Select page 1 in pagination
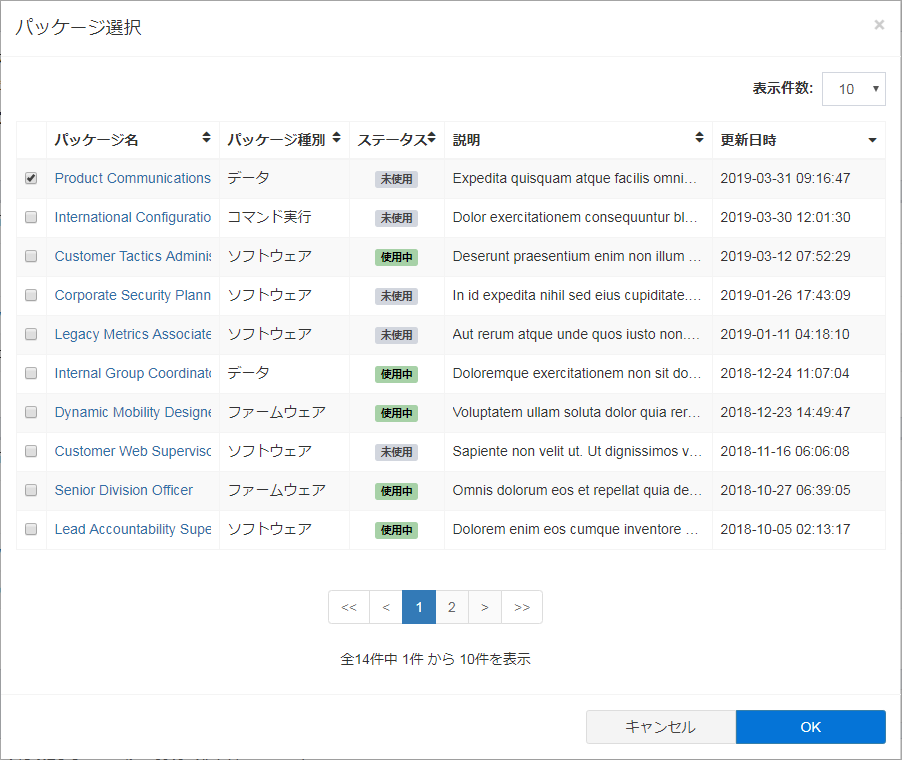 (x=419, y=607)
